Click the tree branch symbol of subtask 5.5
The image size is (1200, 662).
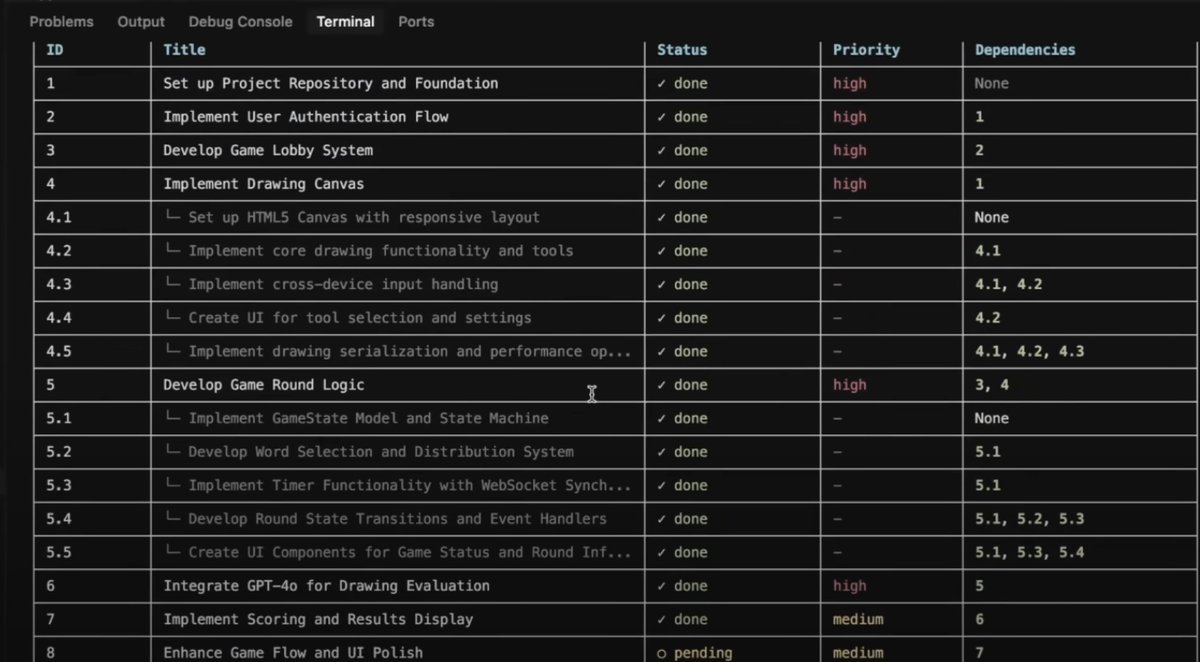coord(172,552)
